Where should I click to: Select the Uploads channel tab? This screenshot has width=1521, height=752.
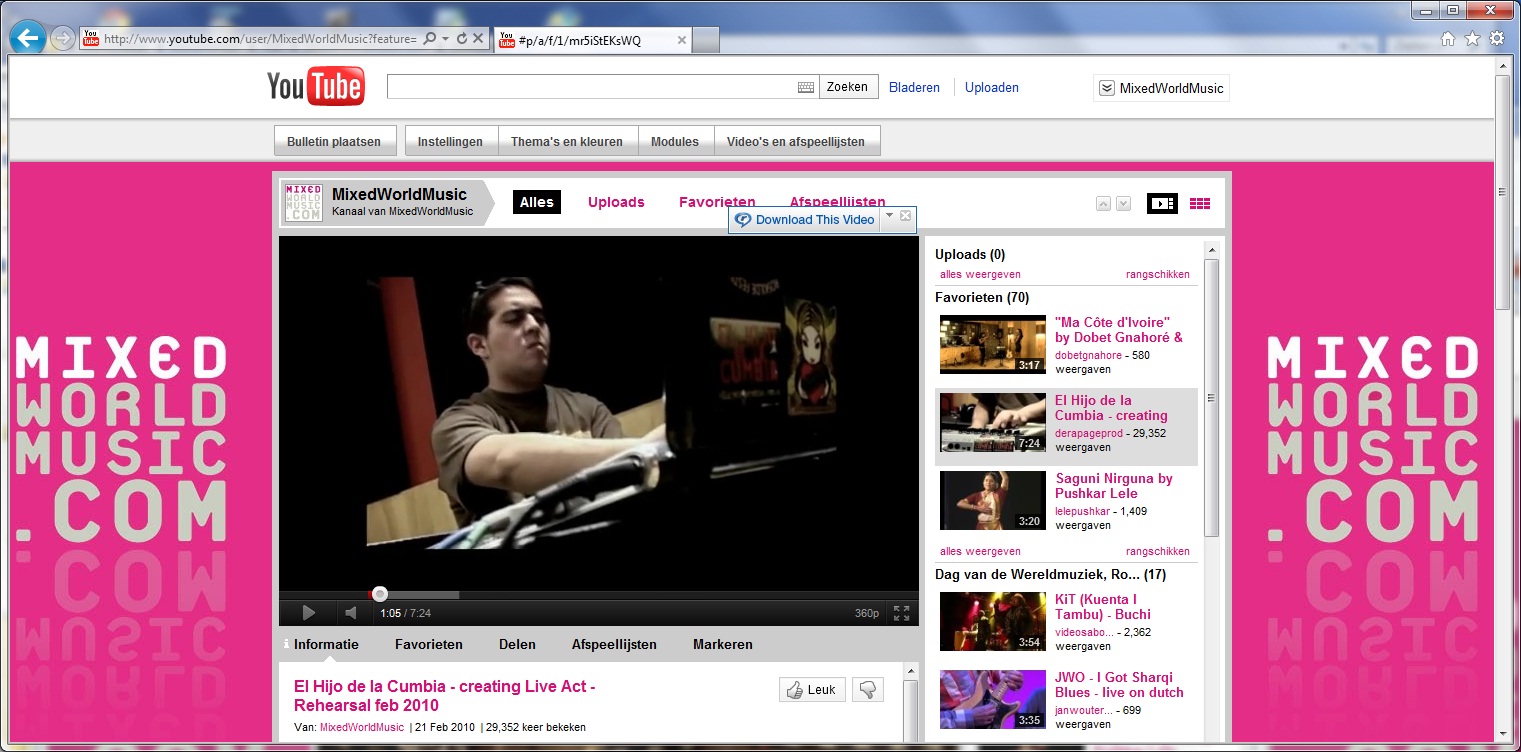(616, 202)
